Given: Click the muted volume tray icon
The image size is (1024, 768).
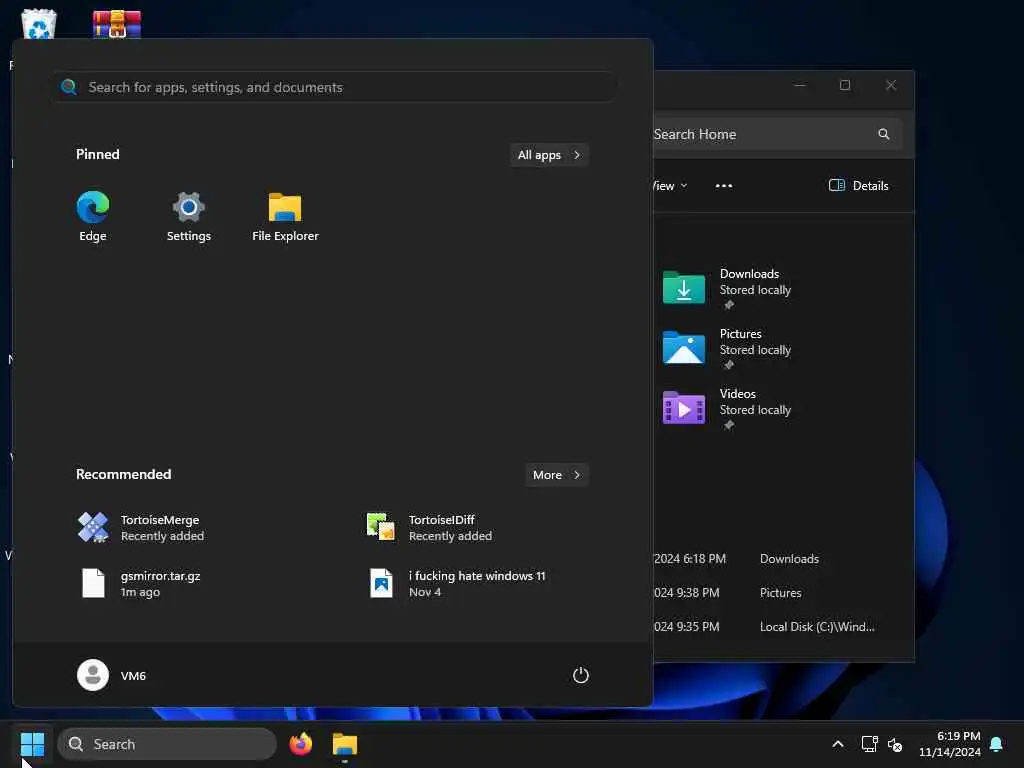Looking at the screenshot, I should [x=895, y=744].
